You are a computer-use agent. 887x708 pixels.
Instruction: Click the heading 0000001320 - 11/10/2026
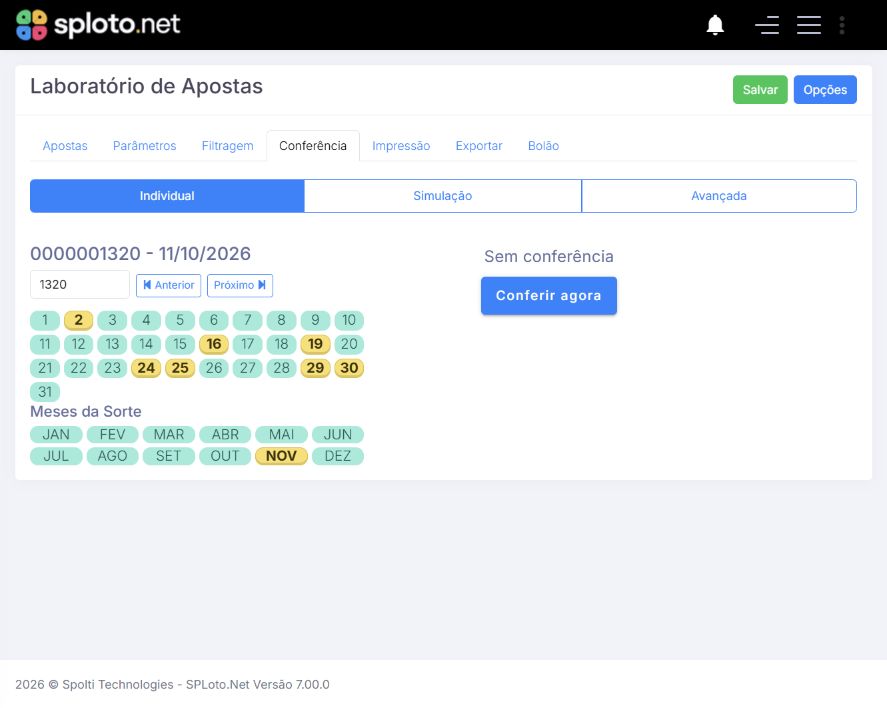coord(140,254)
